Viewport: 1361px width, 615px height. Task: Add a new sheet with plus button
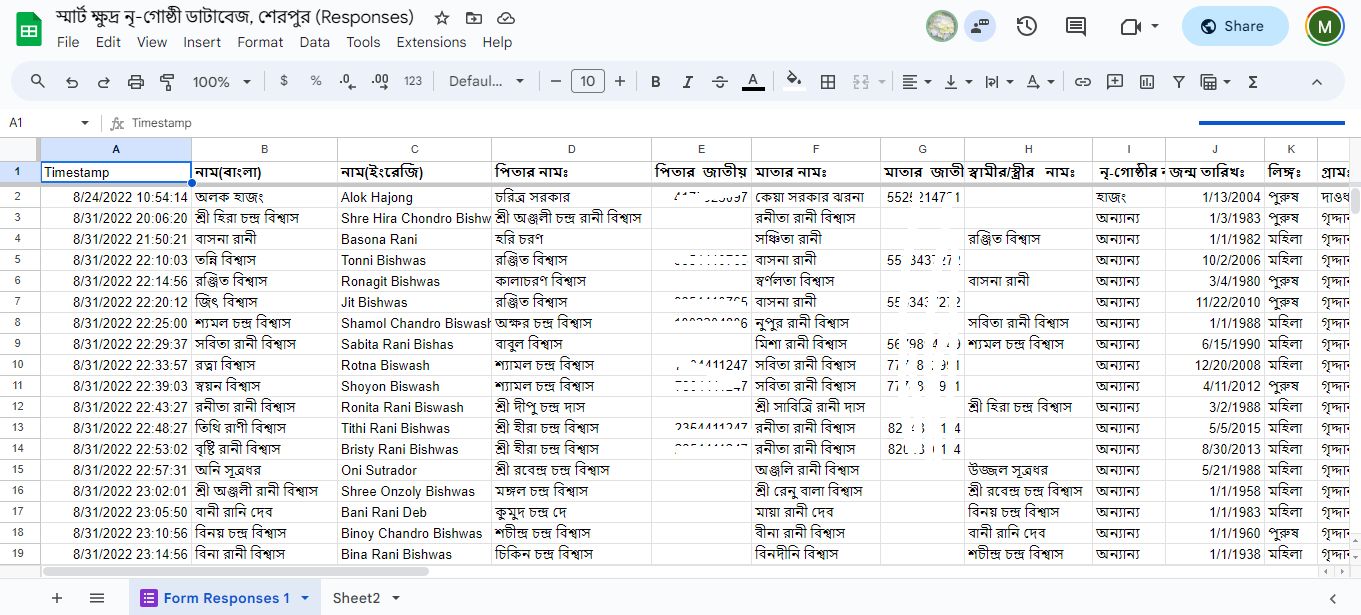57,598
